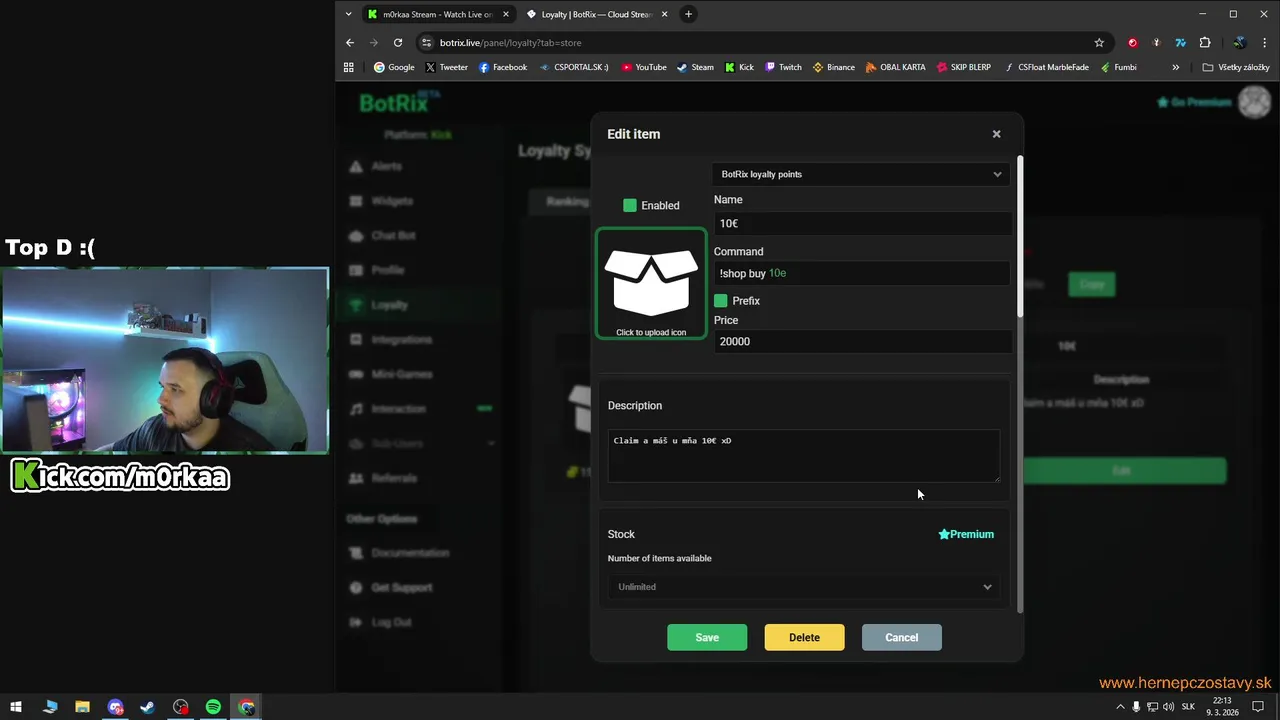Go back in browser history
Viewport: 1280px width, 720px height.
click(x=349, y=43)
